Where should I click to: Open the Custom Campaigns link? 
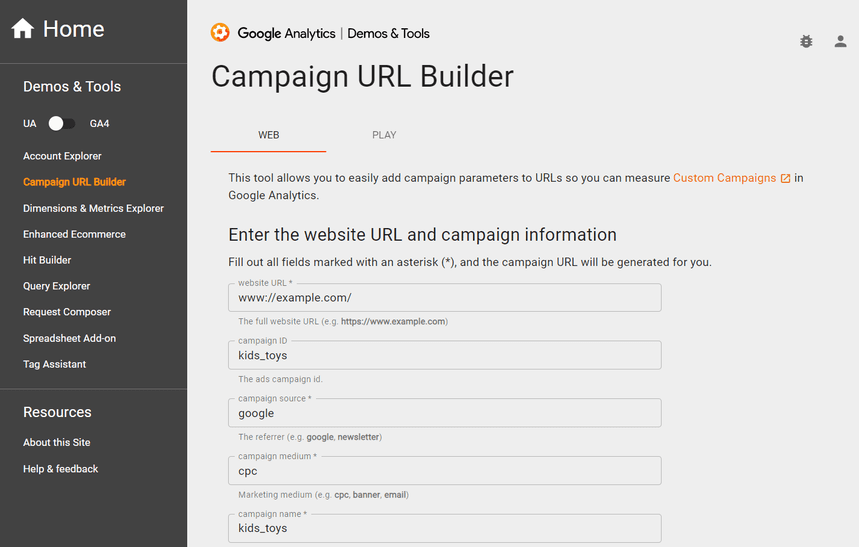(x=724, y=178)
